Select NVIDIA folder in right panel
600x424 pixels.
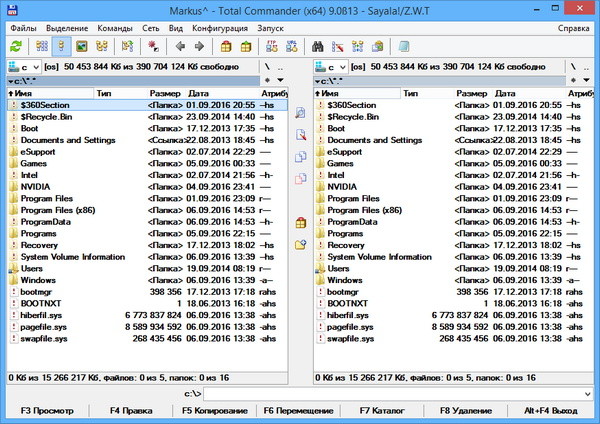[454, 187]
